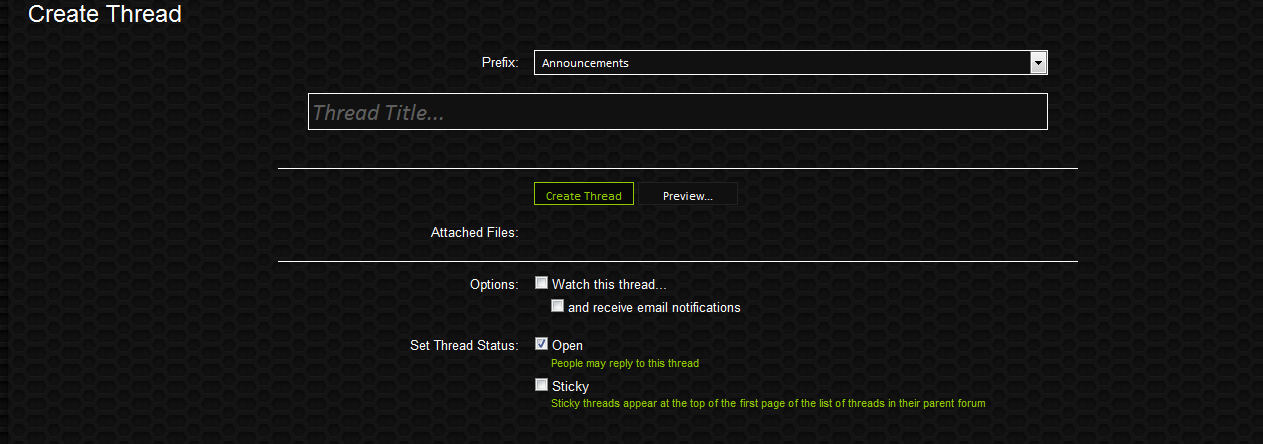Click the 'Create Thread' page heading
The width and height of the screenshot is (1263, 444).
[x=105, y=15]
